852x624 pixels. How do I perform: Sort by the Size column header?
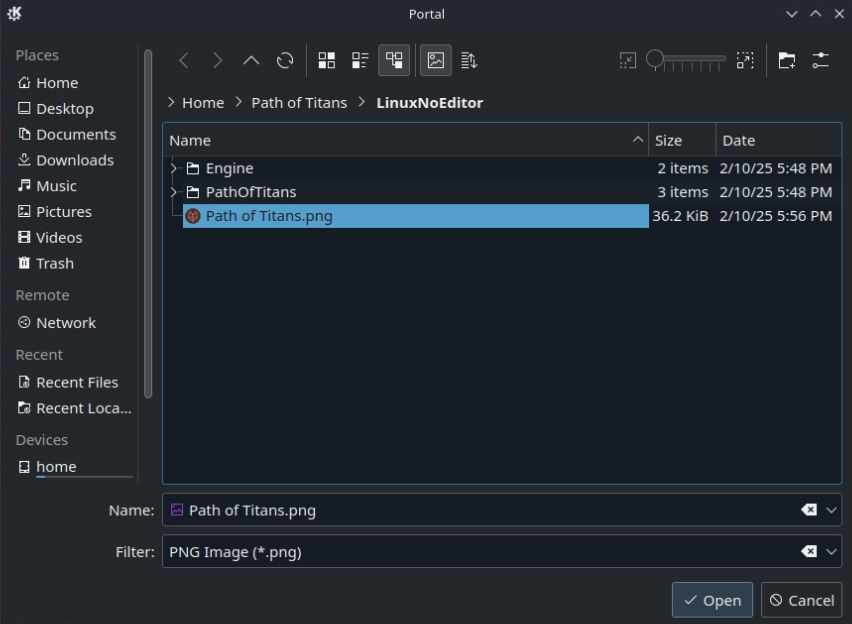click(x=682, y=140)
